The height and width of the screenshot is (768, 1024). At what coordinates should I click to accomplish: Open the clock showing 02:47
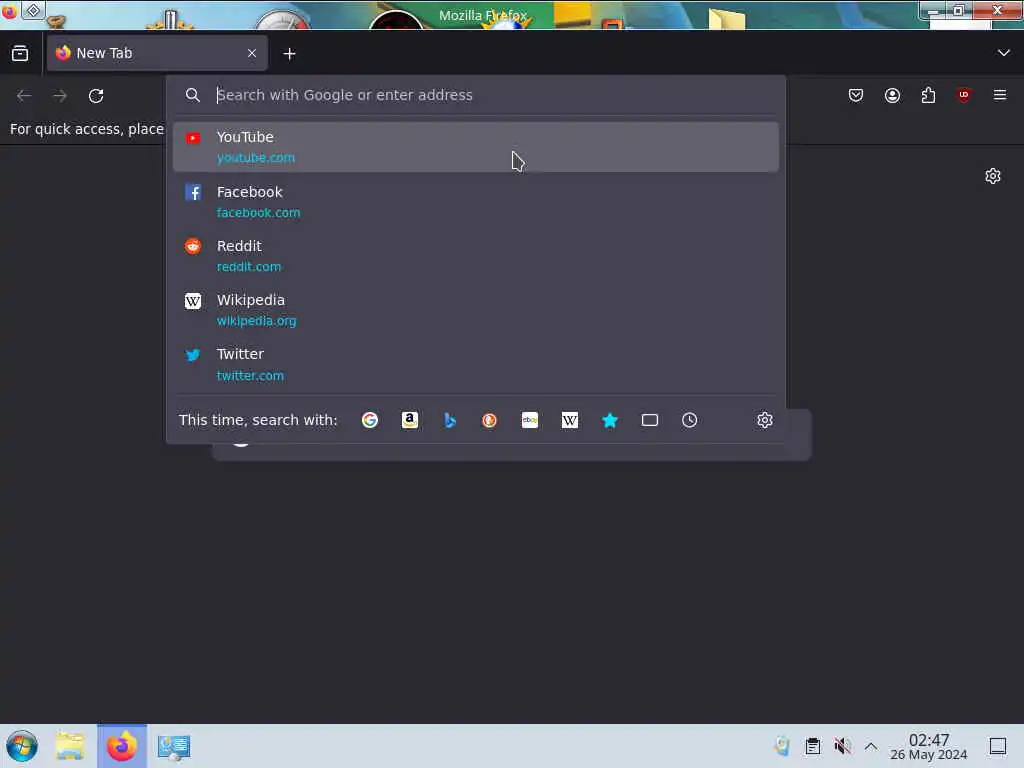click(929, 746)
